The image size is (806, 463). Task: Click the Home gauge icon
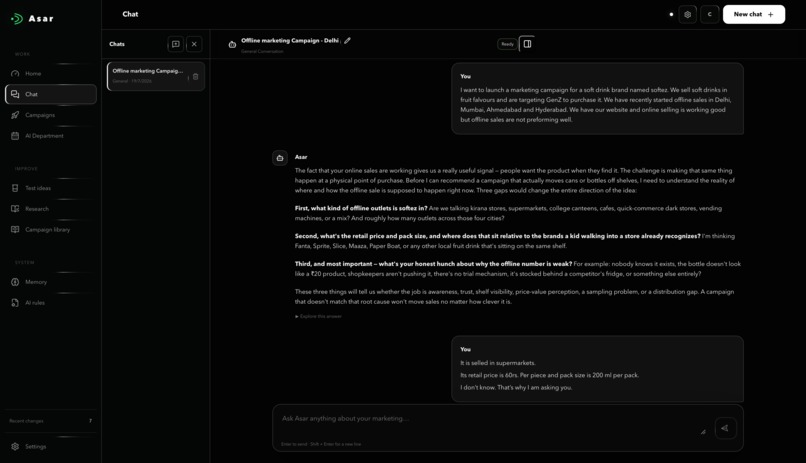(x=15, y=73)
